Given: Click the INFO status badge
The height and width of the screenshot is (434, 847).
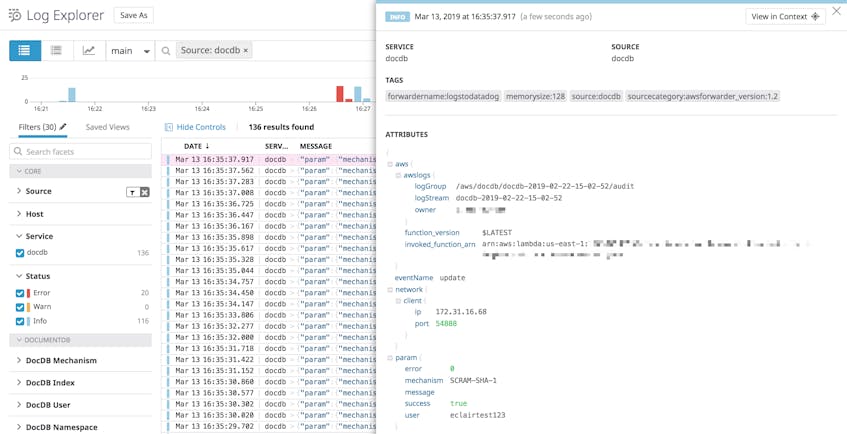Looking at the screenshot, I should (398, 17).
